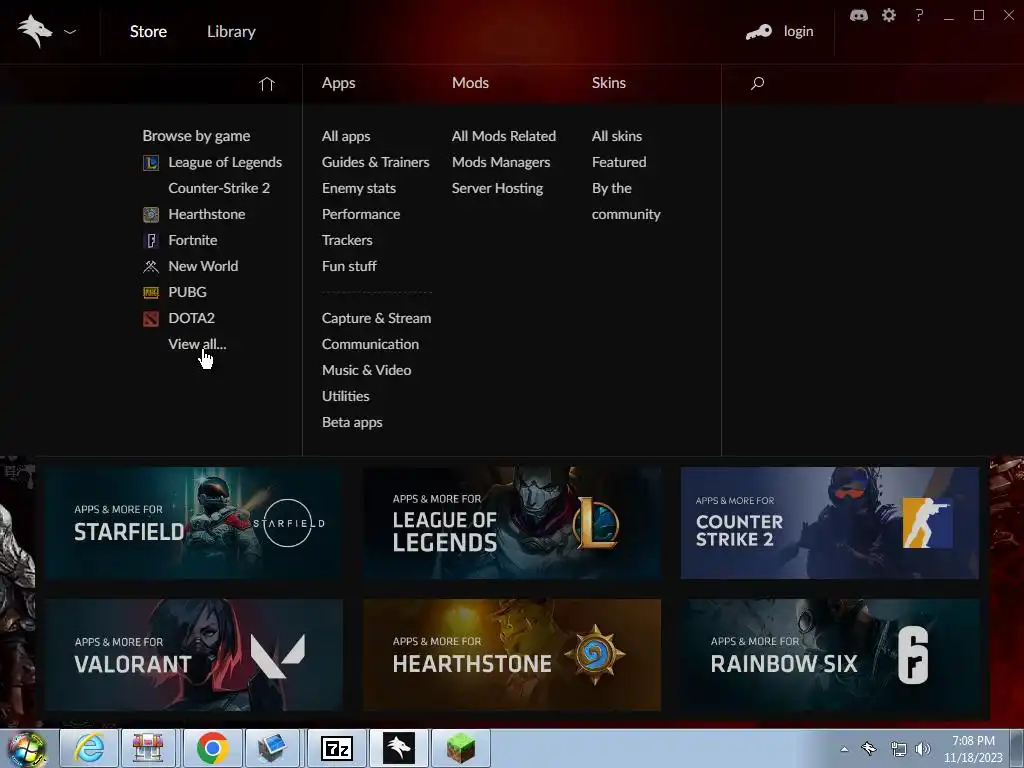
Task: Click the network tray icon
Action: pyautogui.click(x=899, y=749)
